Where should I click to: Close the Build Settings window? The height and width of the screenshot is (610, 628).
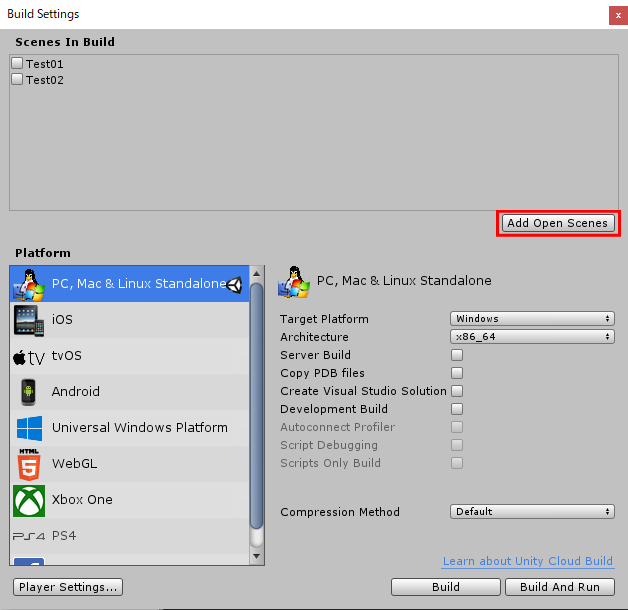618,16
